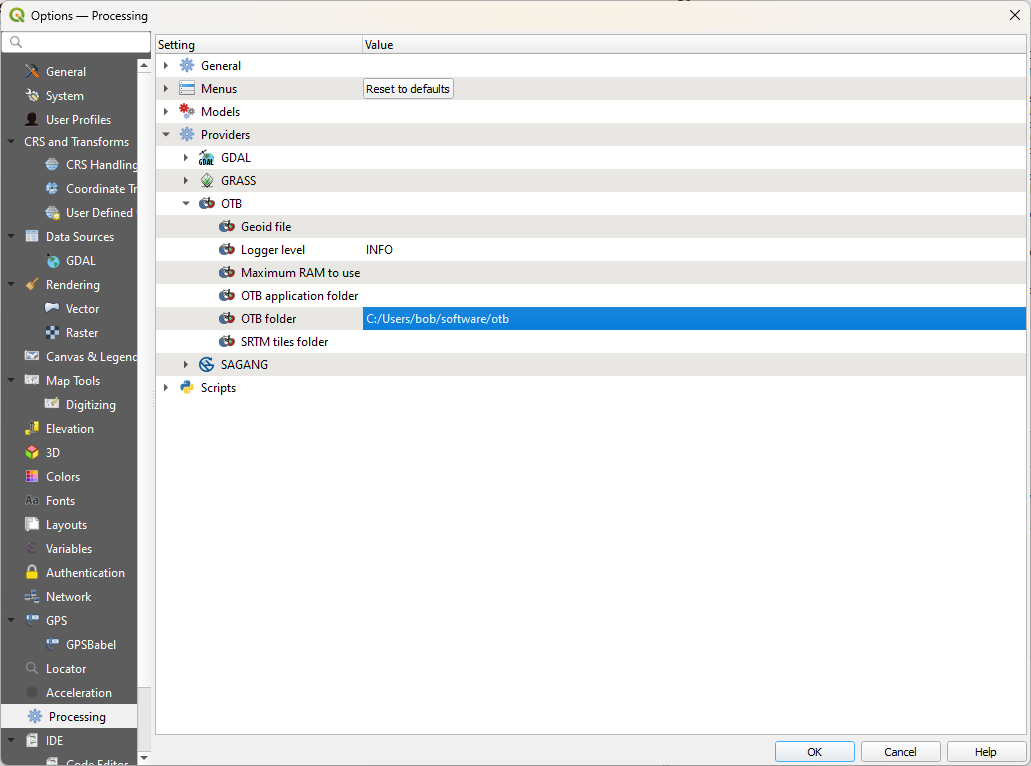This screenshot has height=766, width=1031.
Task: Click the GRASS provider icon
Action: 207,181
